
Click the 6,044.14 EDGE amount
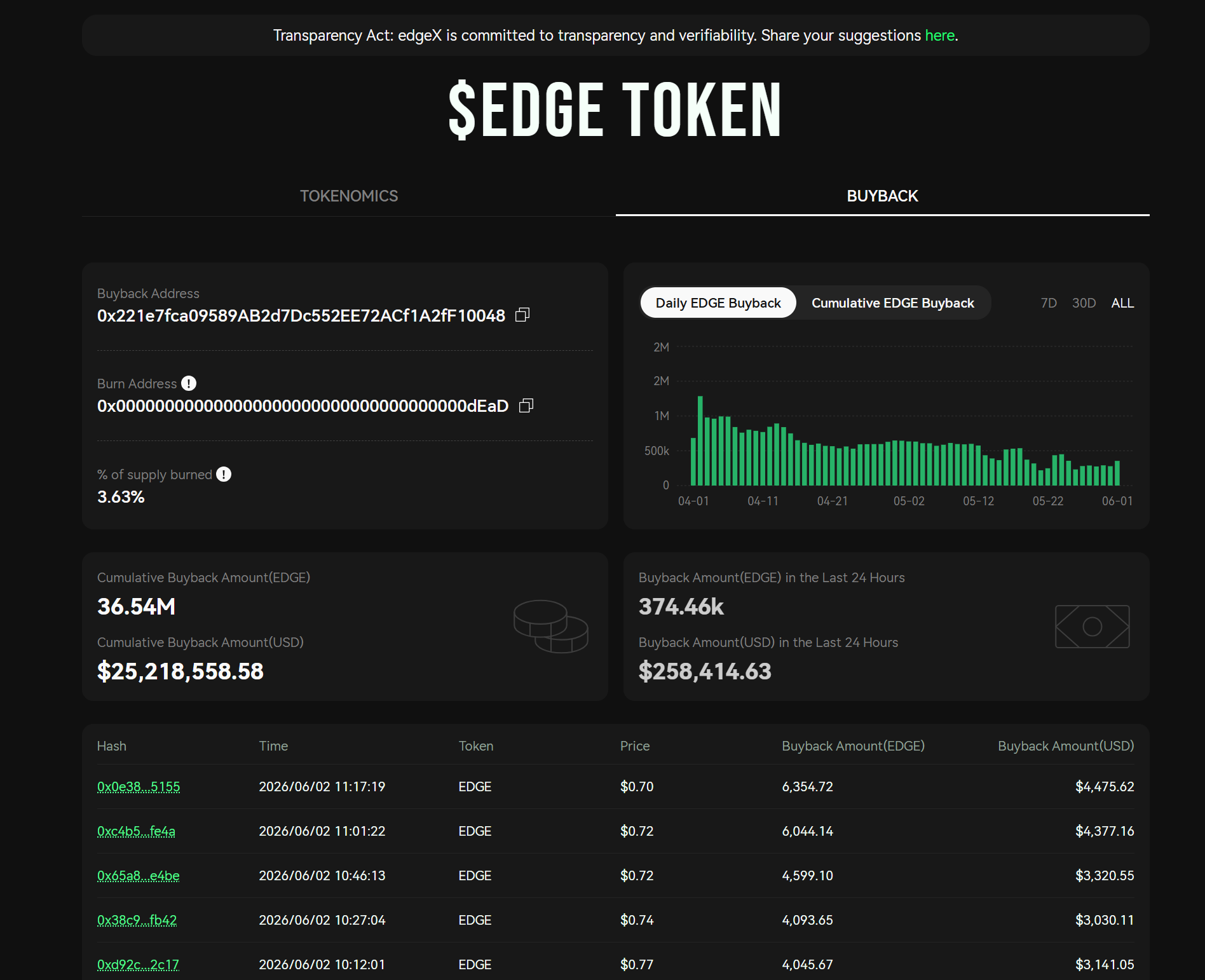807,831
